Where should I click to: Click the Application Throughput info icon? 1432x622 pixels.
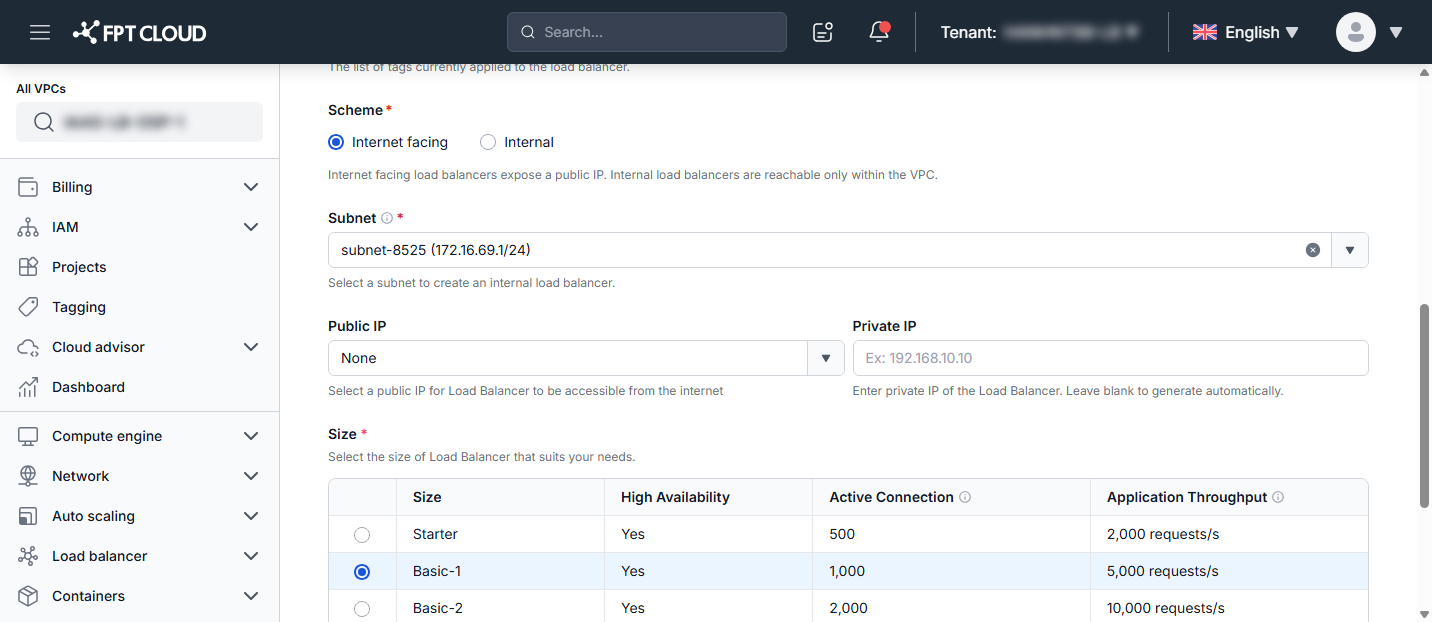pyautogui.click(x=1278, y=497)
